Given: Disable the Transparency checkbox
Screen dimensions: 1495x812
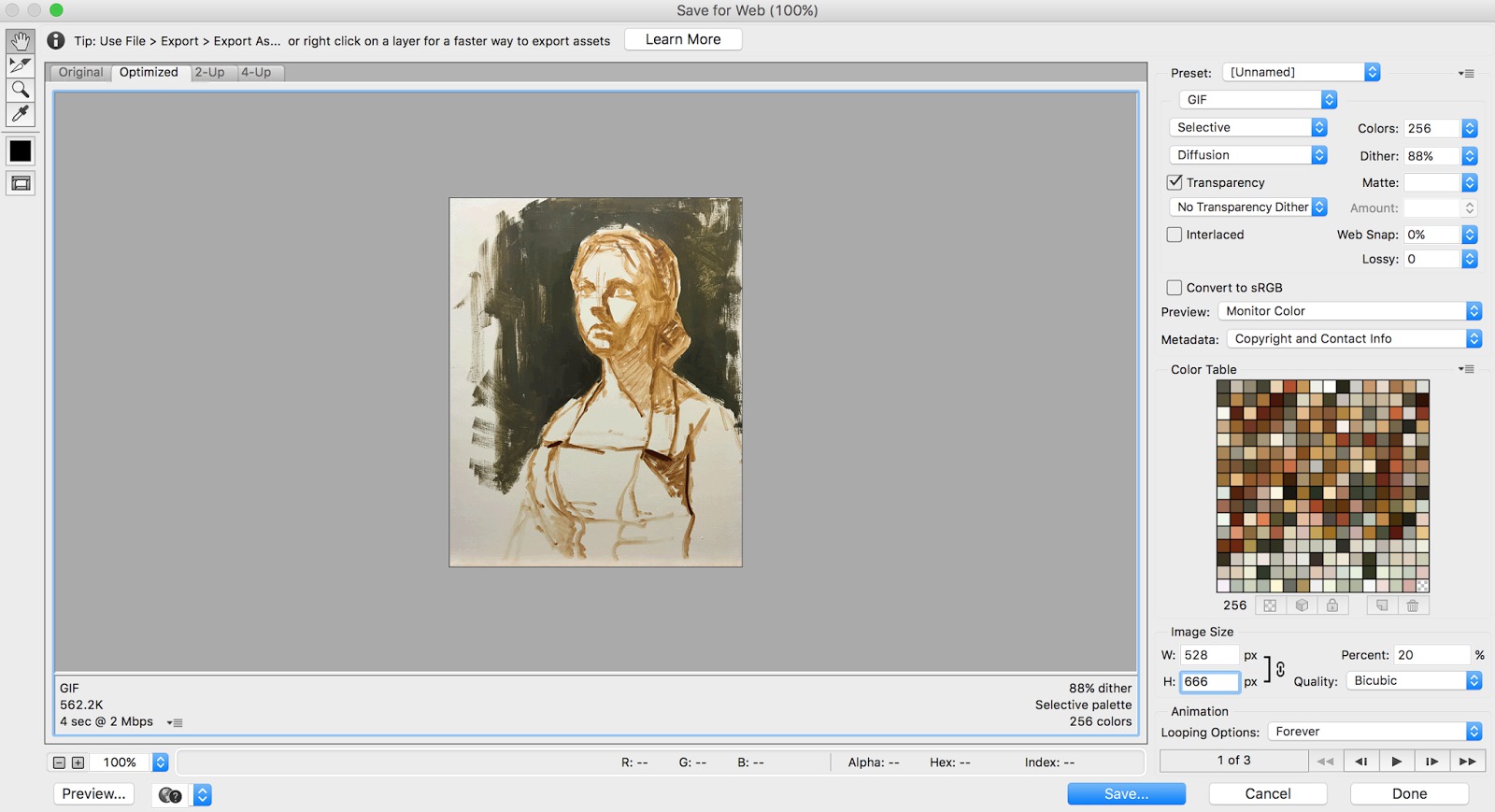Looking at the screenshot, I should [x=1175, y=182].
